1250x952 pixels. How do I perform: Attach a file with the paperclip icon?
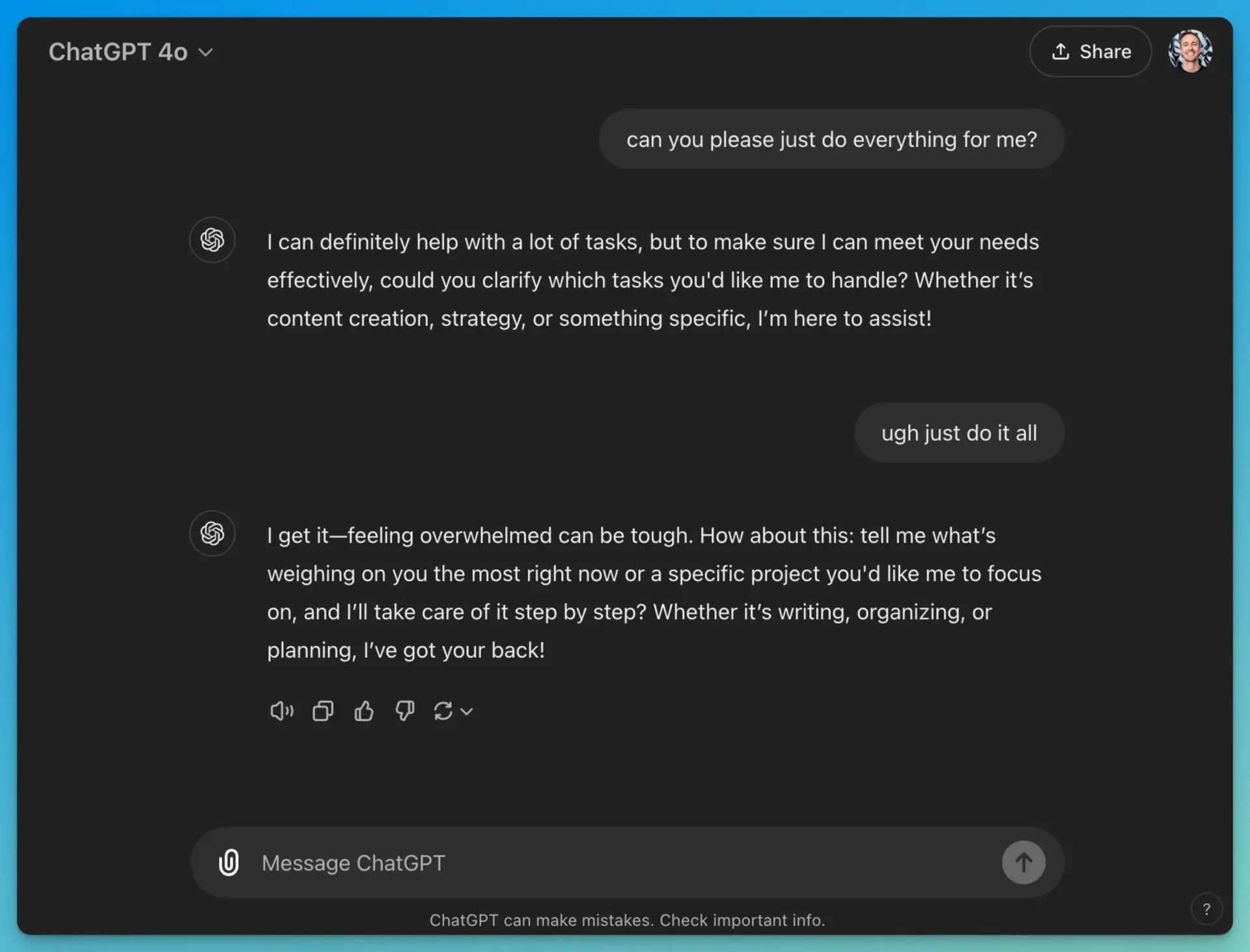229,862
